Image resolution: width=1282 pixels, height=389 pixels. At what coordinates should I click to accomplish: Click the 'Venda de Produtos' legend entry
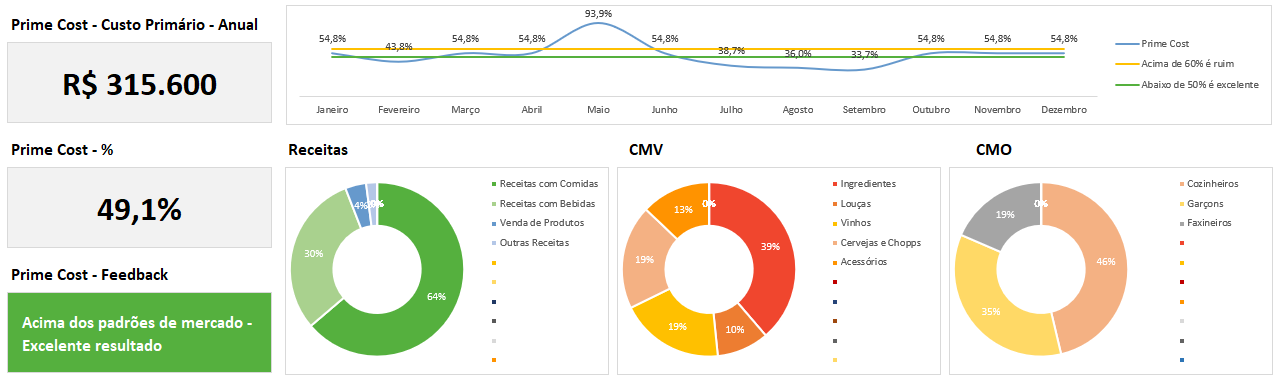coord(537,223)
